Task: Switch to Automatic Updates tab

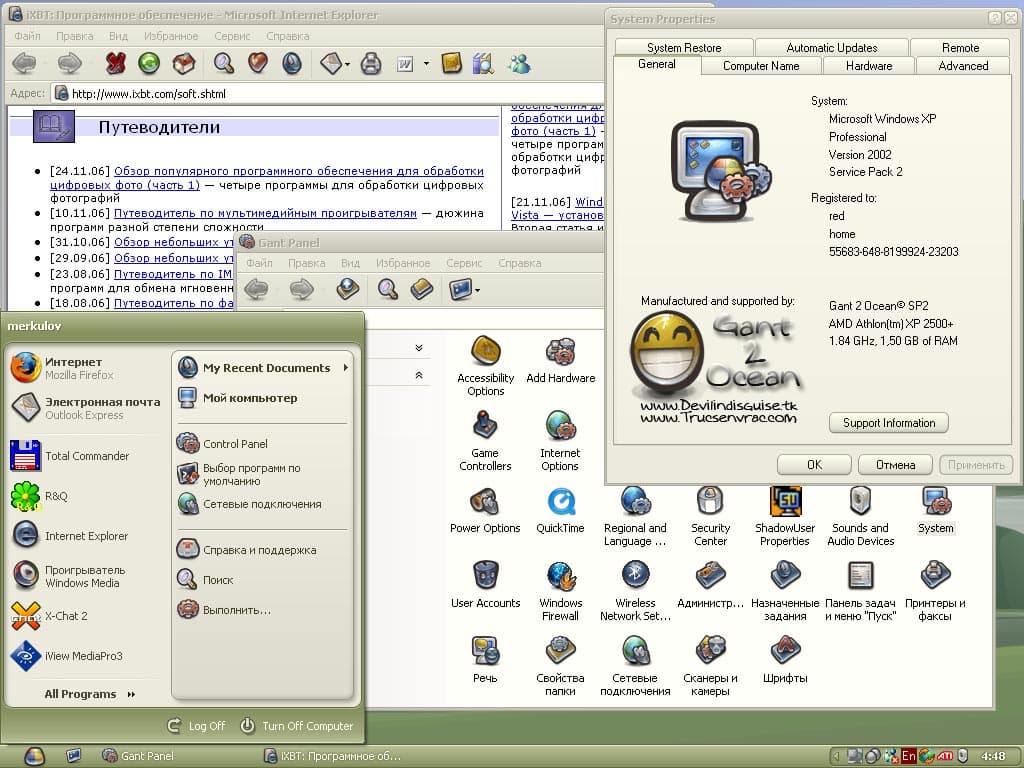Action: (831, 48)
